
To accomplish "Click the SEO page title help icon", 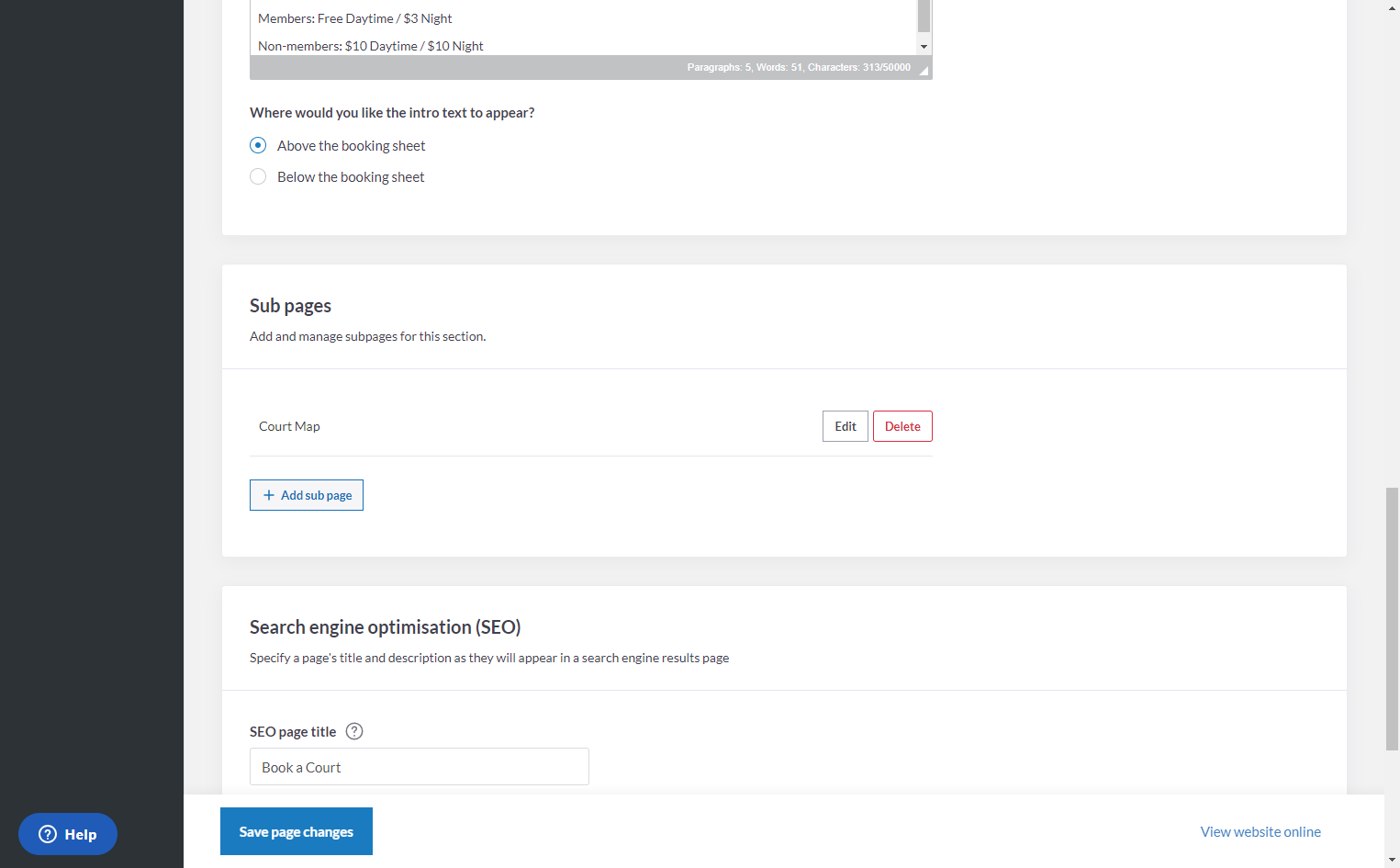I will pyautogui.click(x=354, y=731).
